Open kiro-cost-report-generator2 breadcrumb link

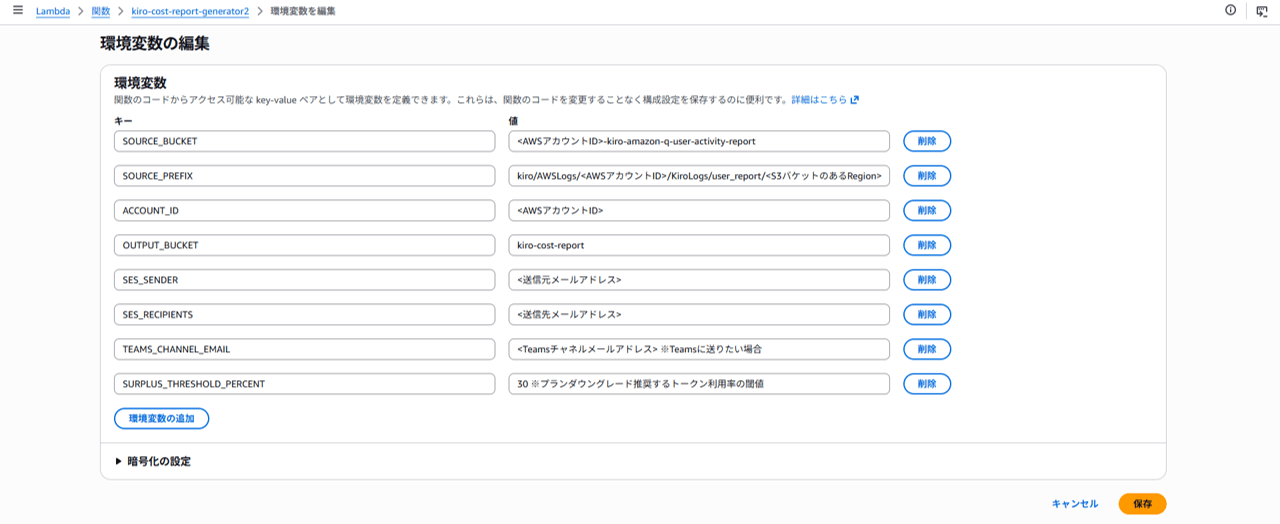pos(190,11)
